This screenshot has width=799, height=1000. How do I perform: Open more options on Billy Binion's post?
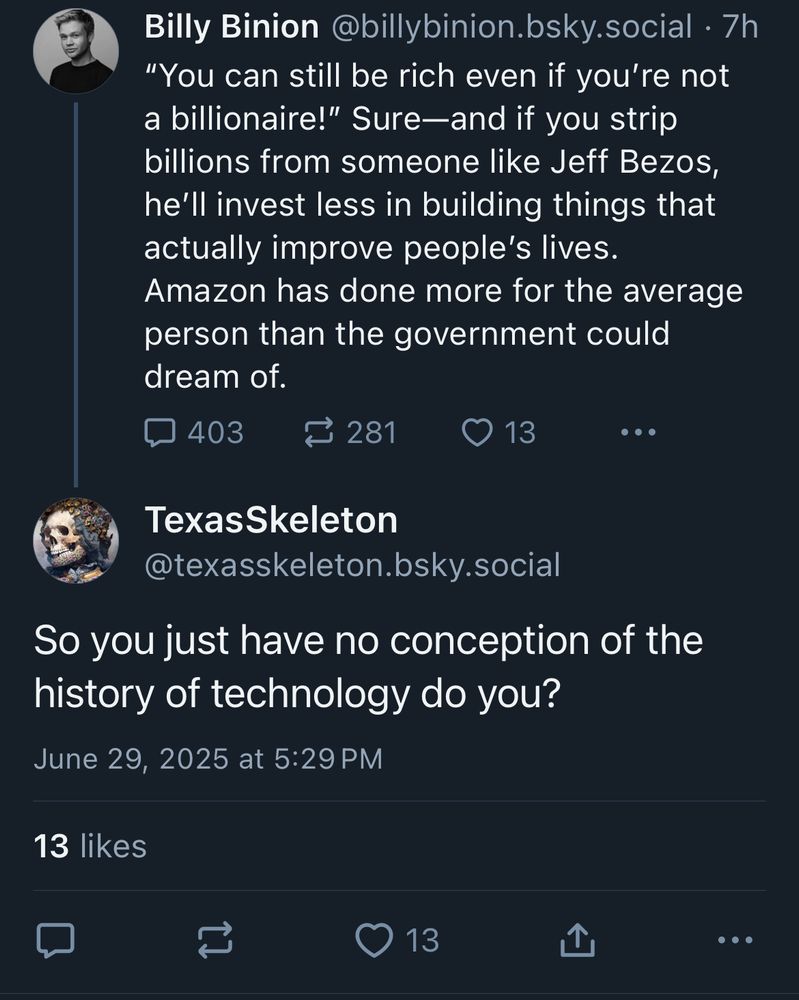[637, 432]
